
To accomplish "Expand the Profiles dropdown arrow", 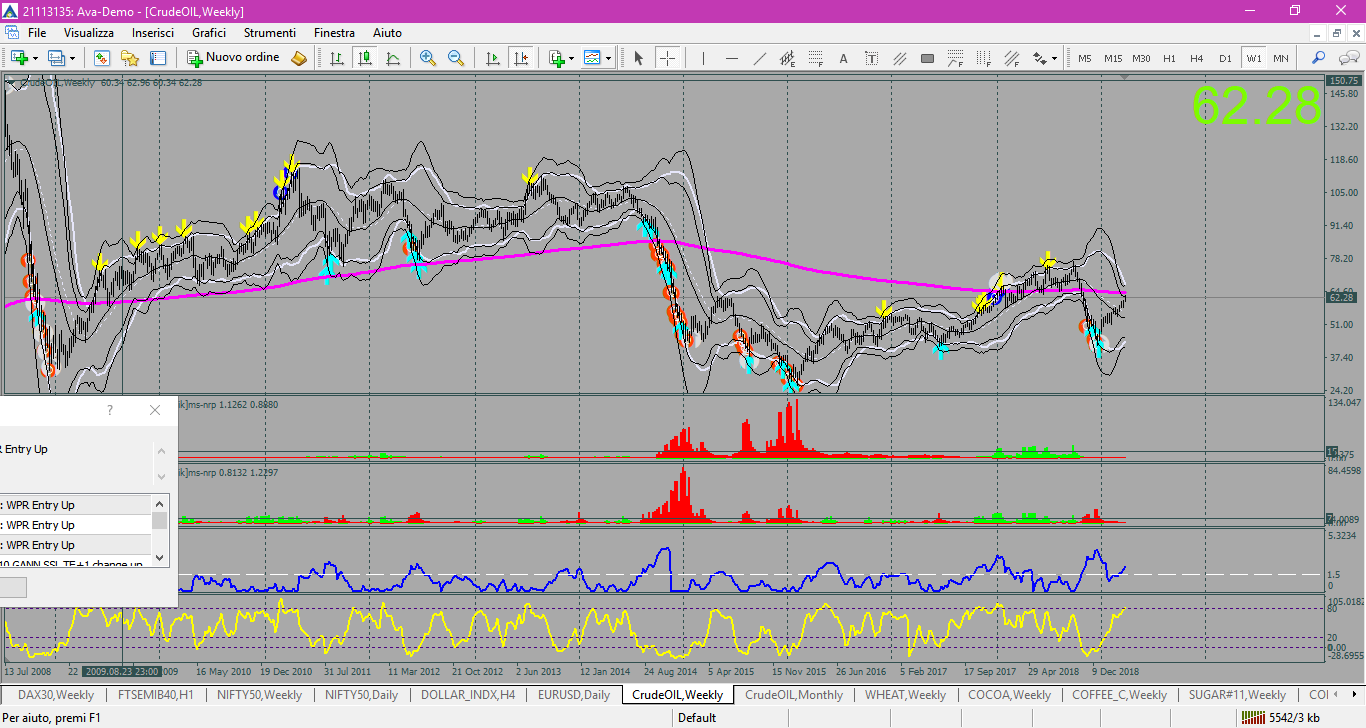I will point(72,58).
